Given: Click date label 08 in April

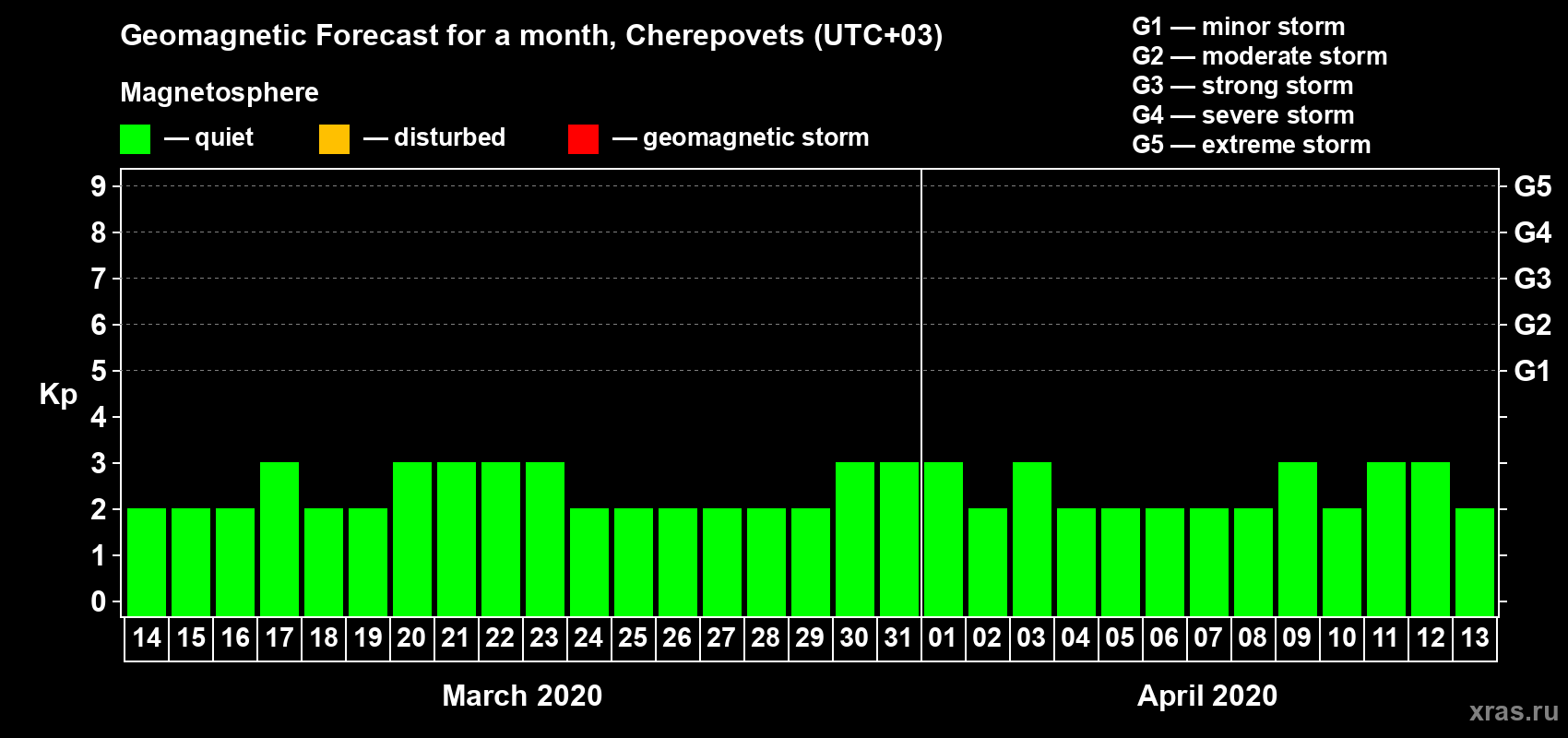Looking at the screenshot, I should tap(1253, 637).
